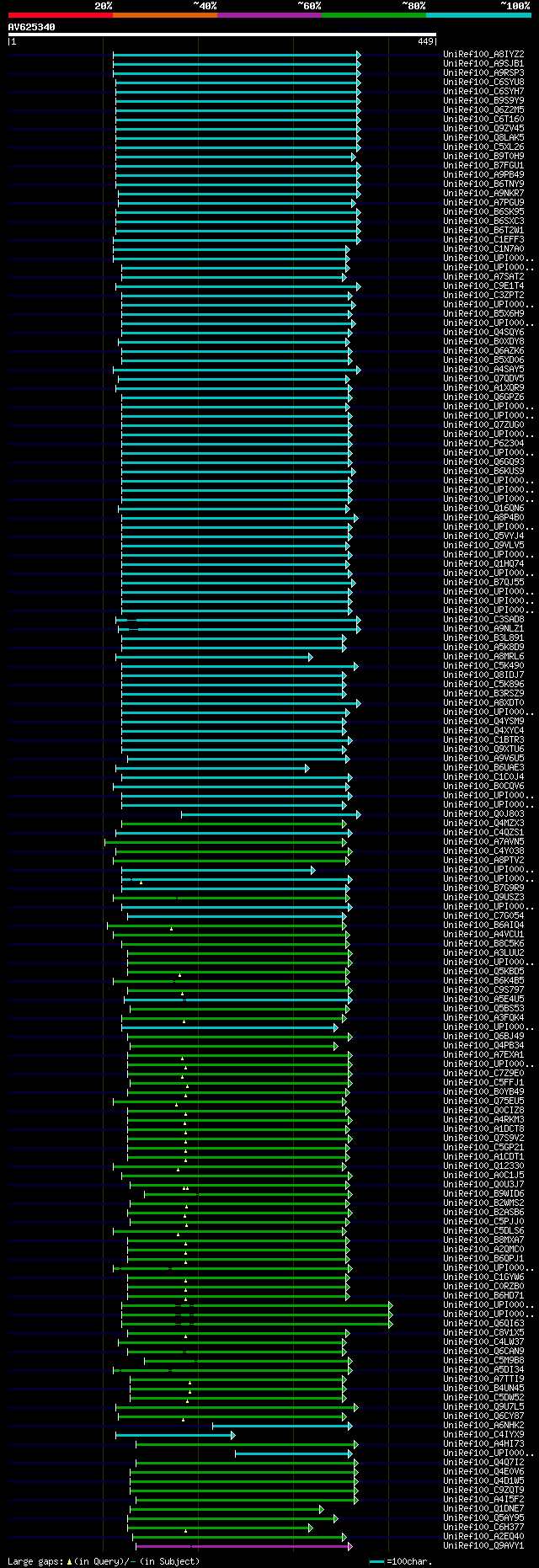Select the UniRef100_A9NKR7 label
The height and width of the screenshot is (1568, 539).
tap(483, 193)
